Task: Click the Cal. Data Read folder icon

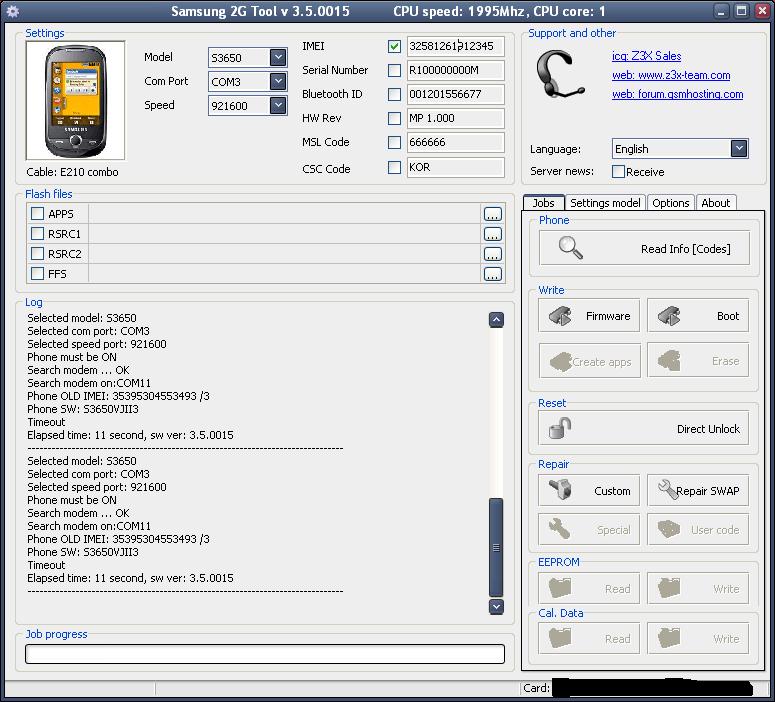Action: [x=560, y=638]
